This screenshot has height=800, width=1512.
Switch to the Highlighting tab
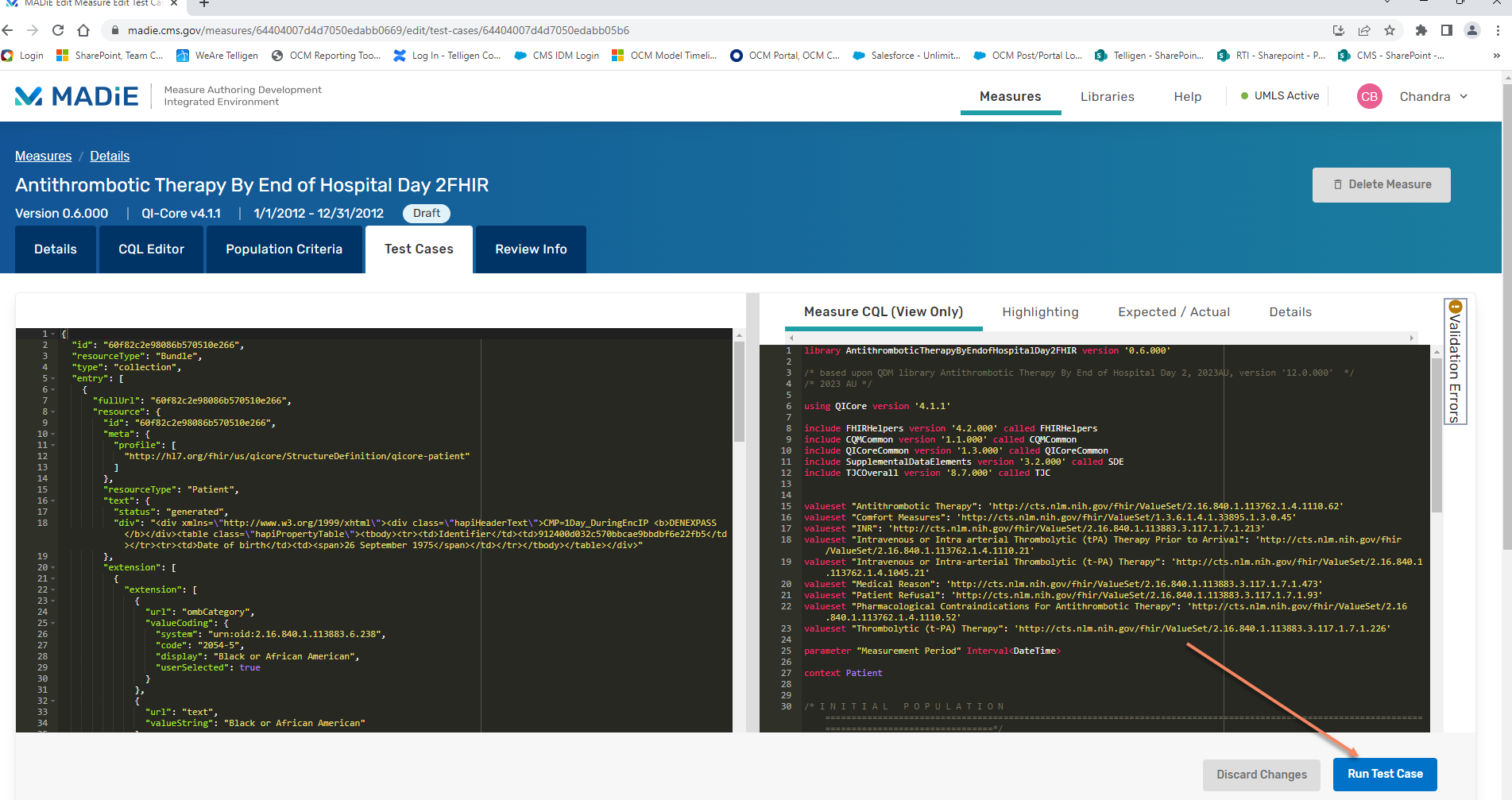1040,312
